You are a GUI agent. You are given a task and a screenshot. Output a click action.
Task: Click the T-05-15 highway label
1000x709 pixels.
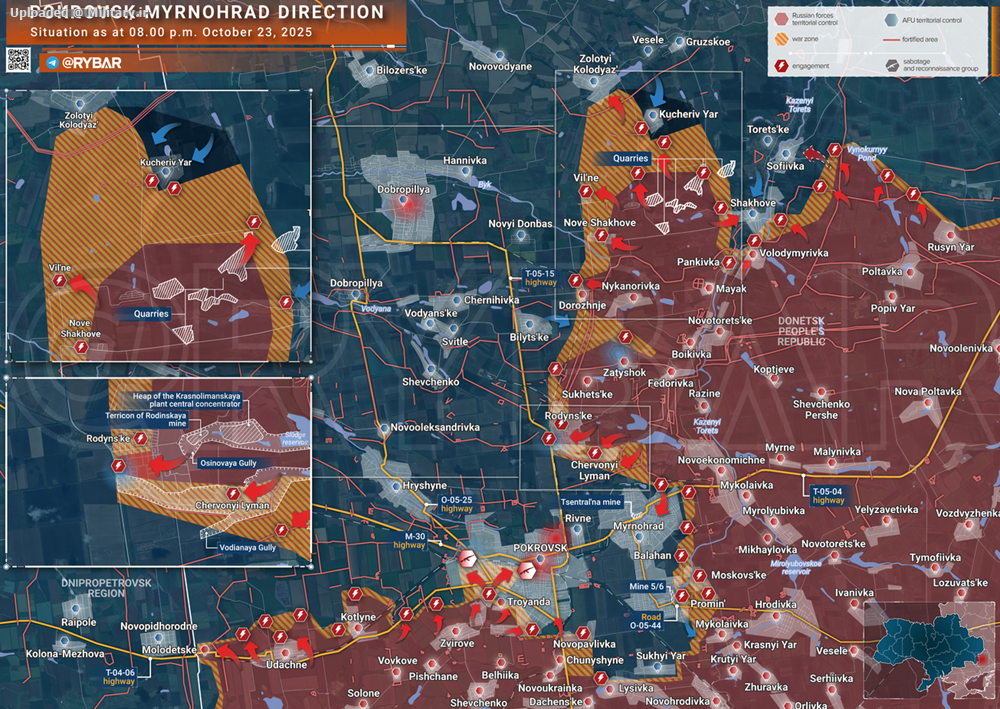pyautogui.click(x=540, y=279)
